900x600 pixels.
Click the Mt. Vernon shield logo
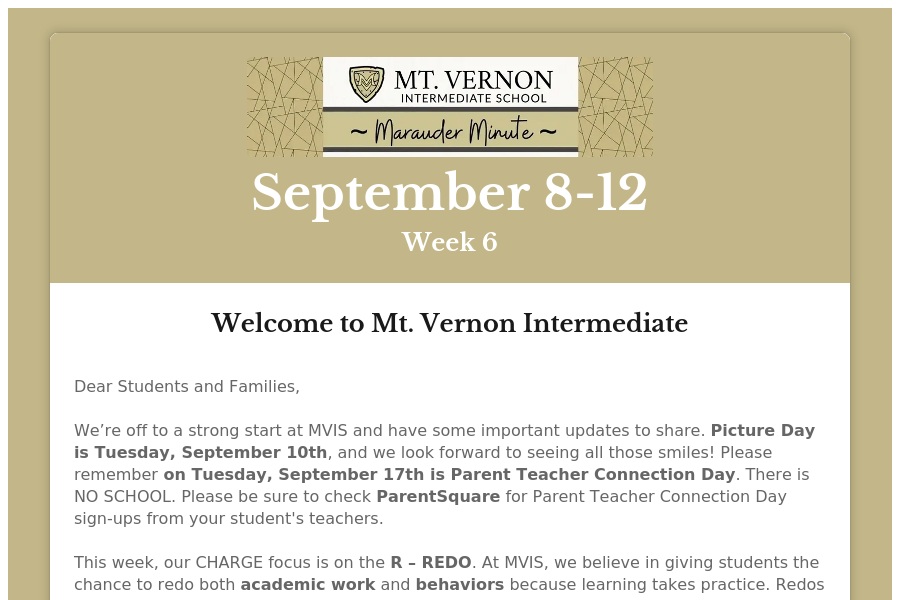click(x=366, y=84)
